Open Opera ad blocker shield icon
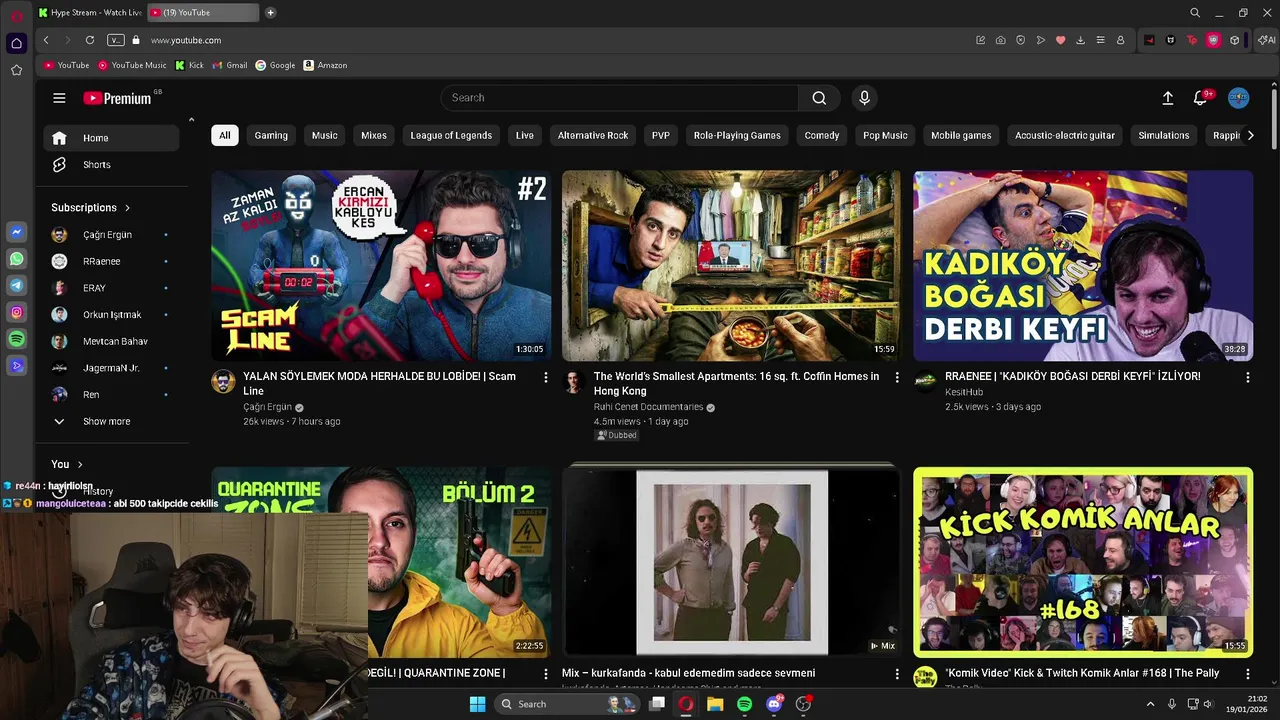This screenshot has width=1280, height=720. (1020, 40)
